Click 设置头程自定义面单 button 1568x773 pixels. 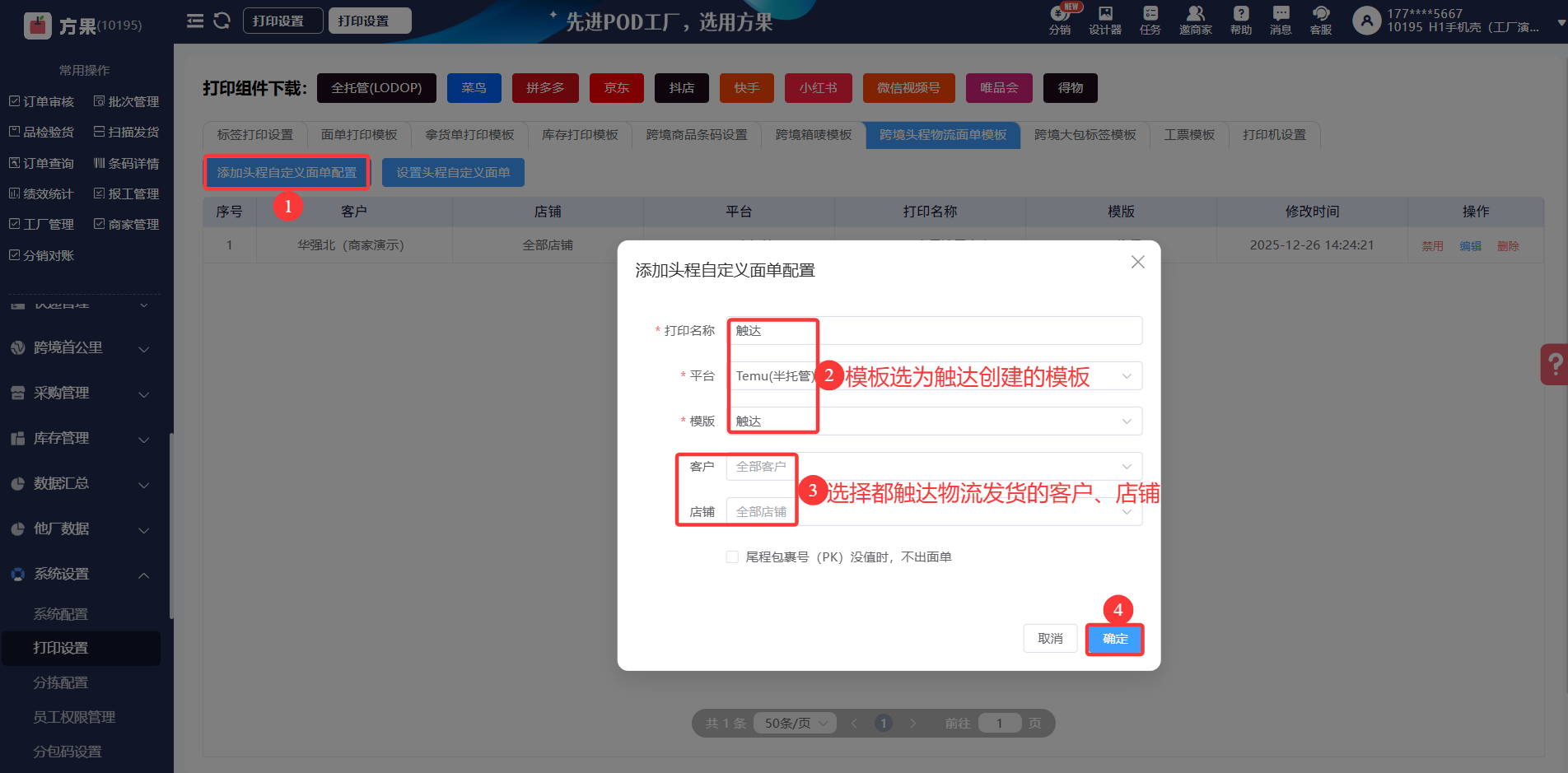[x=453, y=173]
